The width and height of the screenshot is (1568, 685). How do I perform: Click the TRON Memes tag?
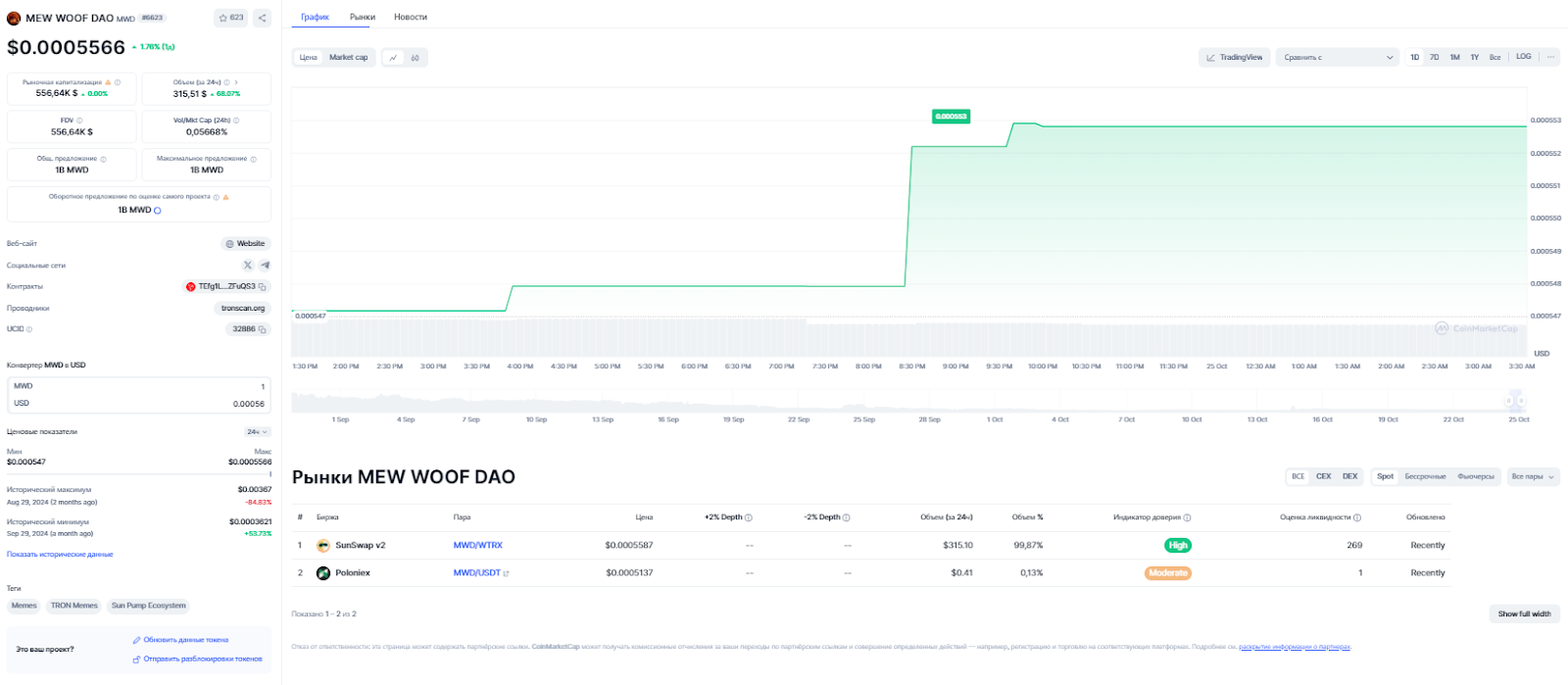point(74,606)
